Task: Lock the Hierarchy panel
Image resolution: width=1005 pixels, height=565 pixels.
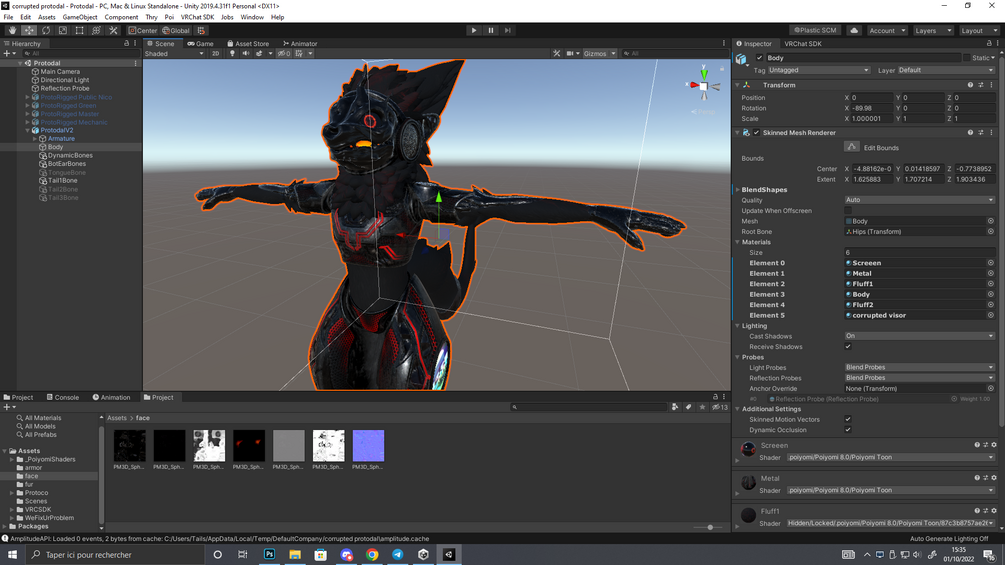Action: click(x=126, y=43)
